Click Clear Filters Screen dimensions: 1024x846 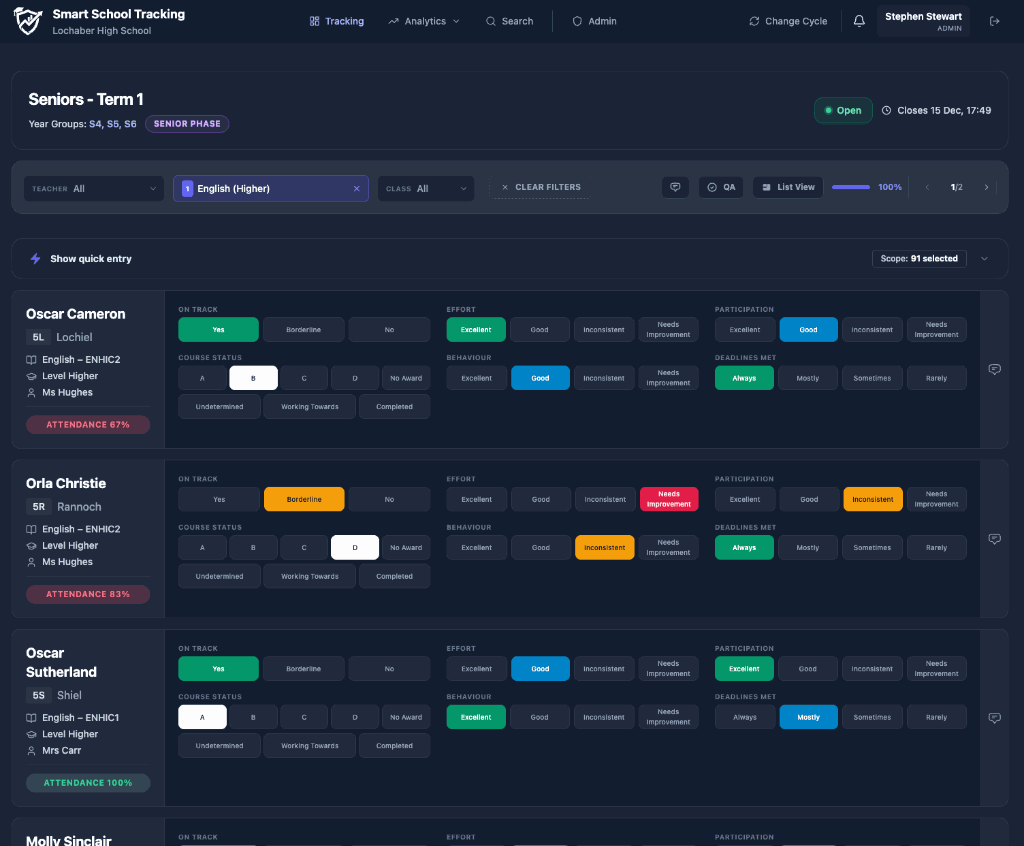(x=541, y=187)
